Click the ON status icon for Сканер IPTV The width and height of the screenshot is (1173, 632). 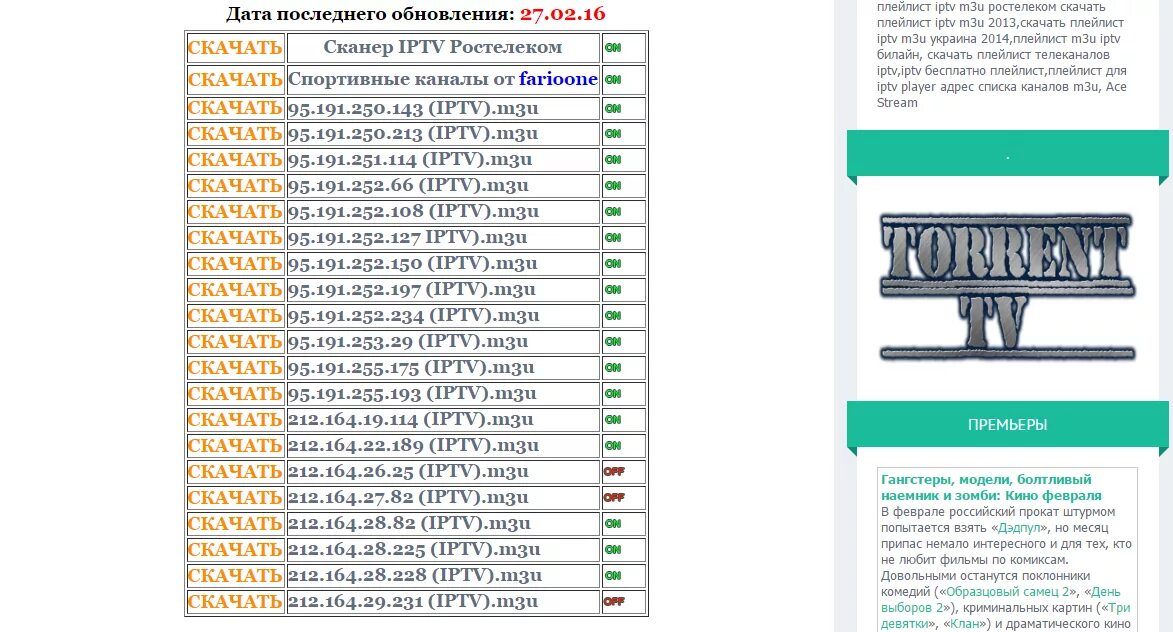point(613,48)
